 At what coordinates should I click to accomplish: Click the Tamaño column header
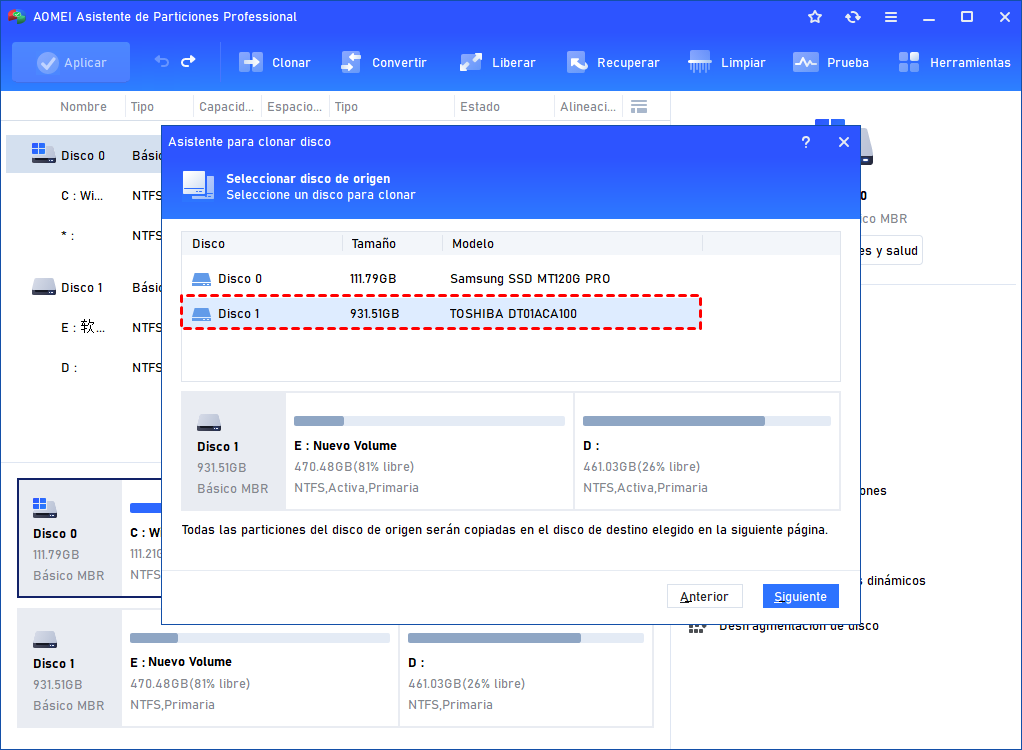[373, 244]
